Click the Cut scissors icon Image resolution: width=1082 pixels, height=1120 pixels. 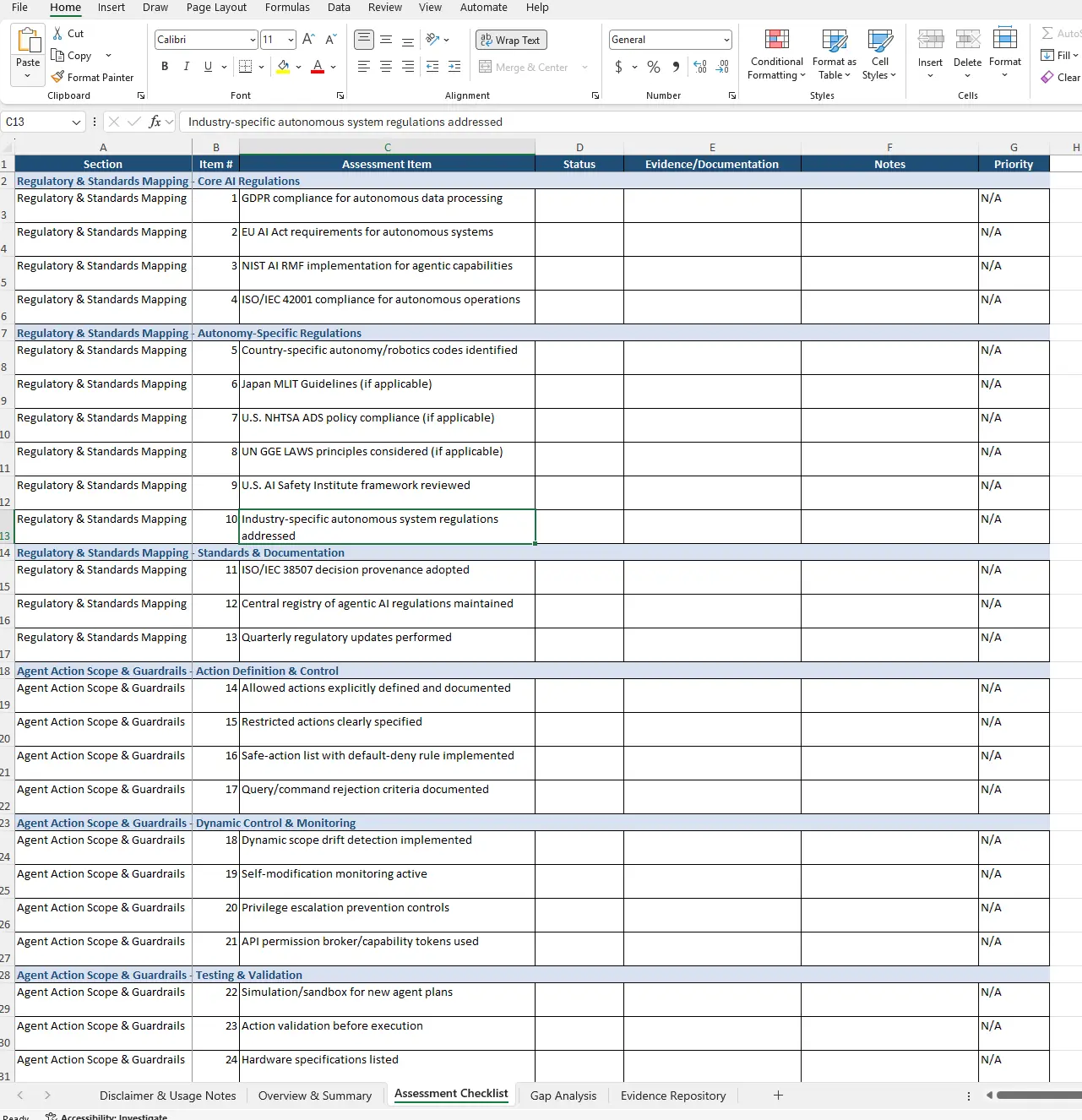pos(57,33)
